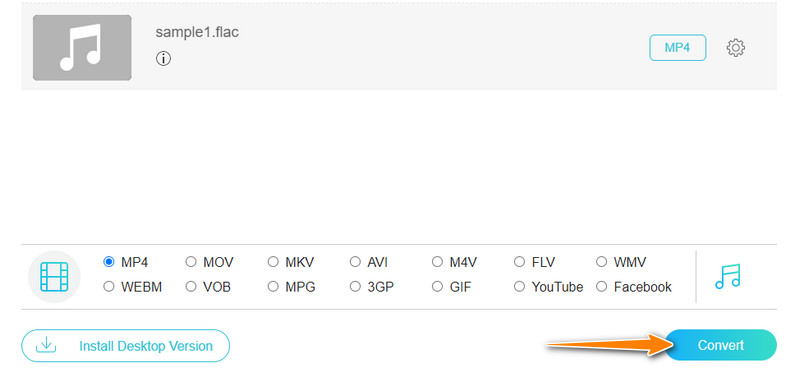Click Install Desktop Version button
Screen dimensions: 800x382
tap(126, 346)
